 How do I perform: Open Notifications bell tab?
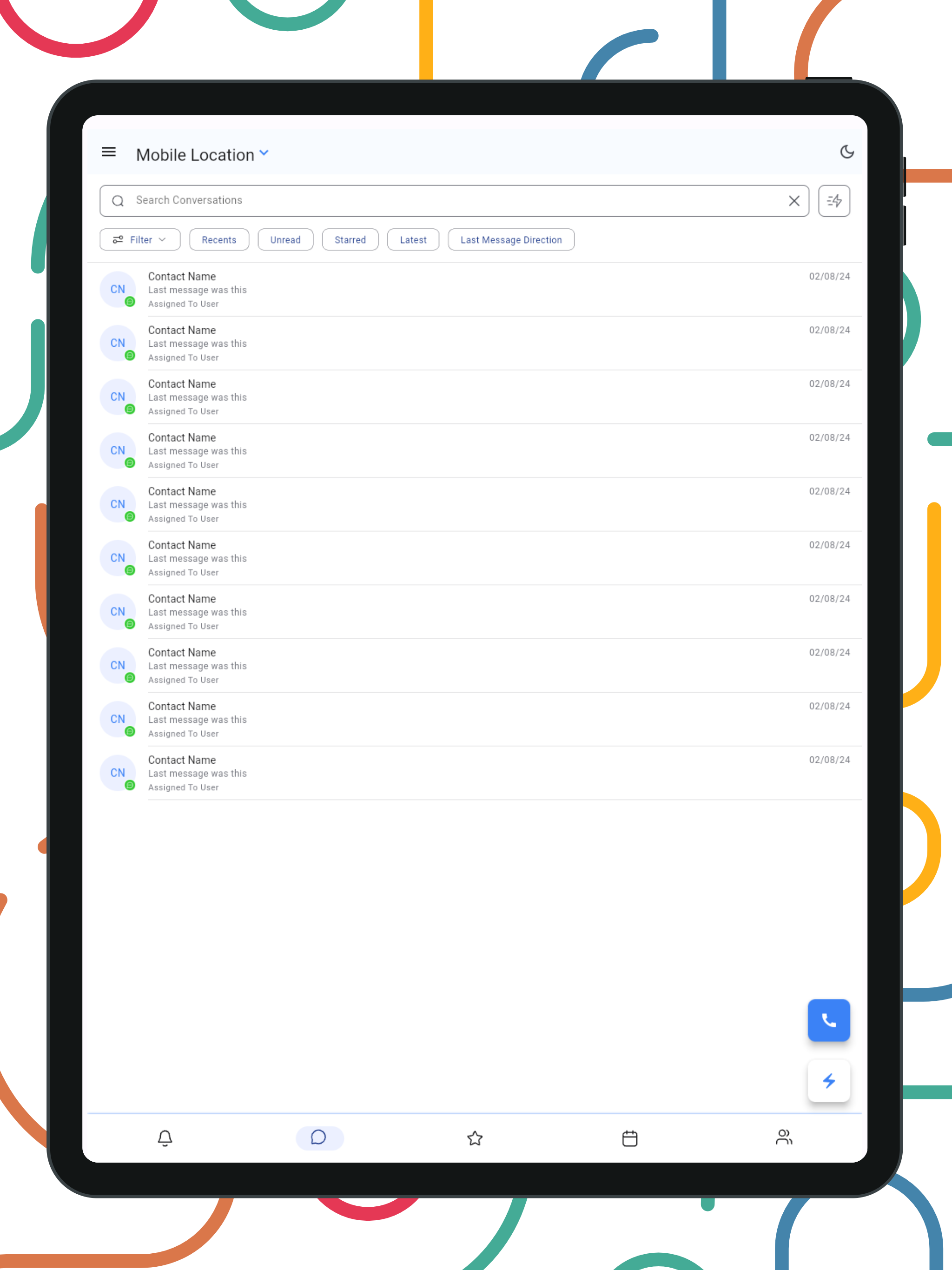165,1138
